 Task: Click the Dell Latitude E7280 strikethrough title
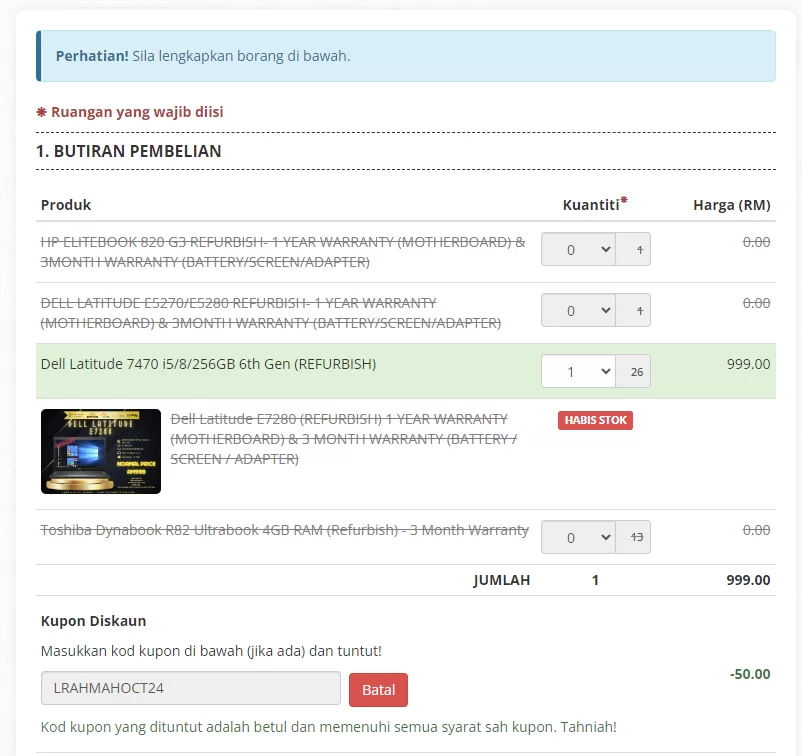pos(344,439)
